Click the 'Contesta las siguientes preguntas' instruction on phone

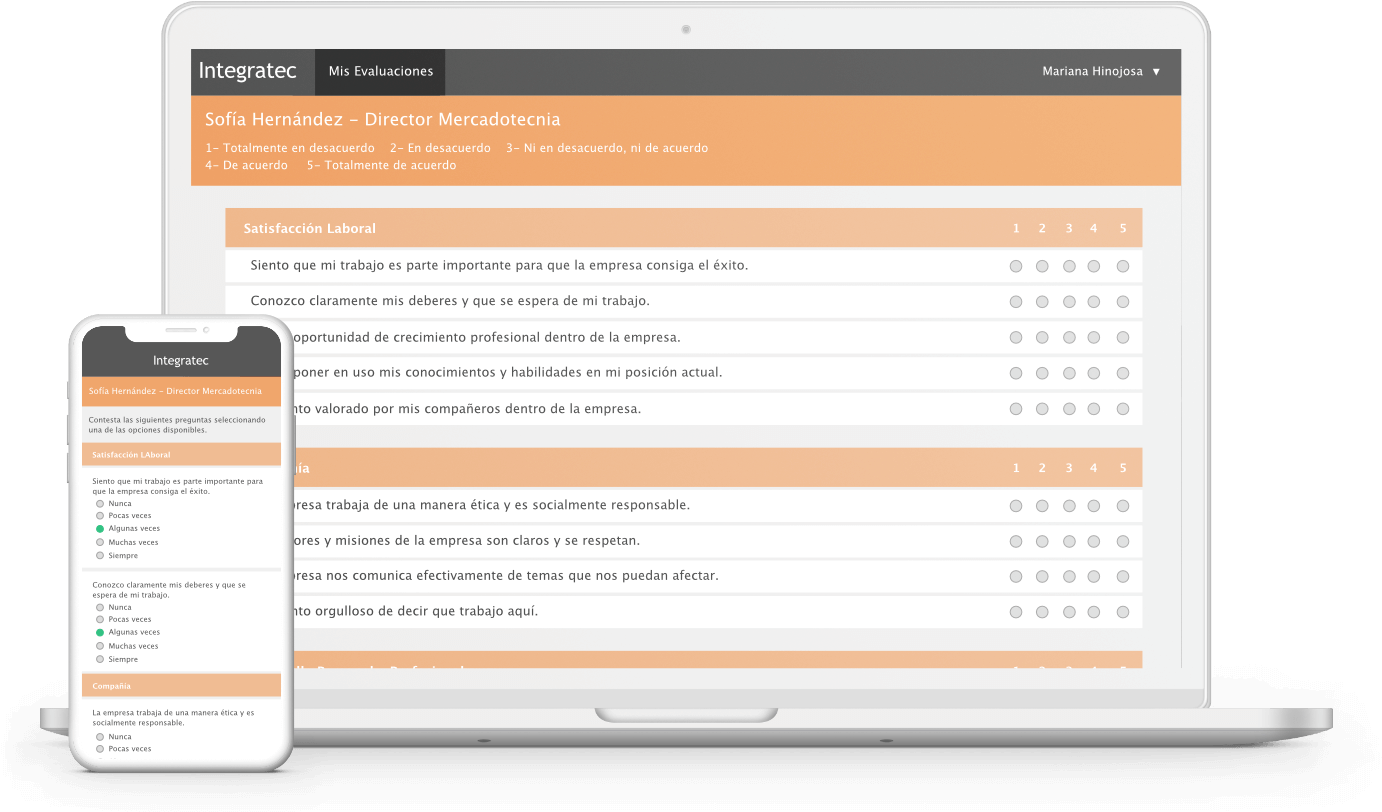[x=177, y=425]
